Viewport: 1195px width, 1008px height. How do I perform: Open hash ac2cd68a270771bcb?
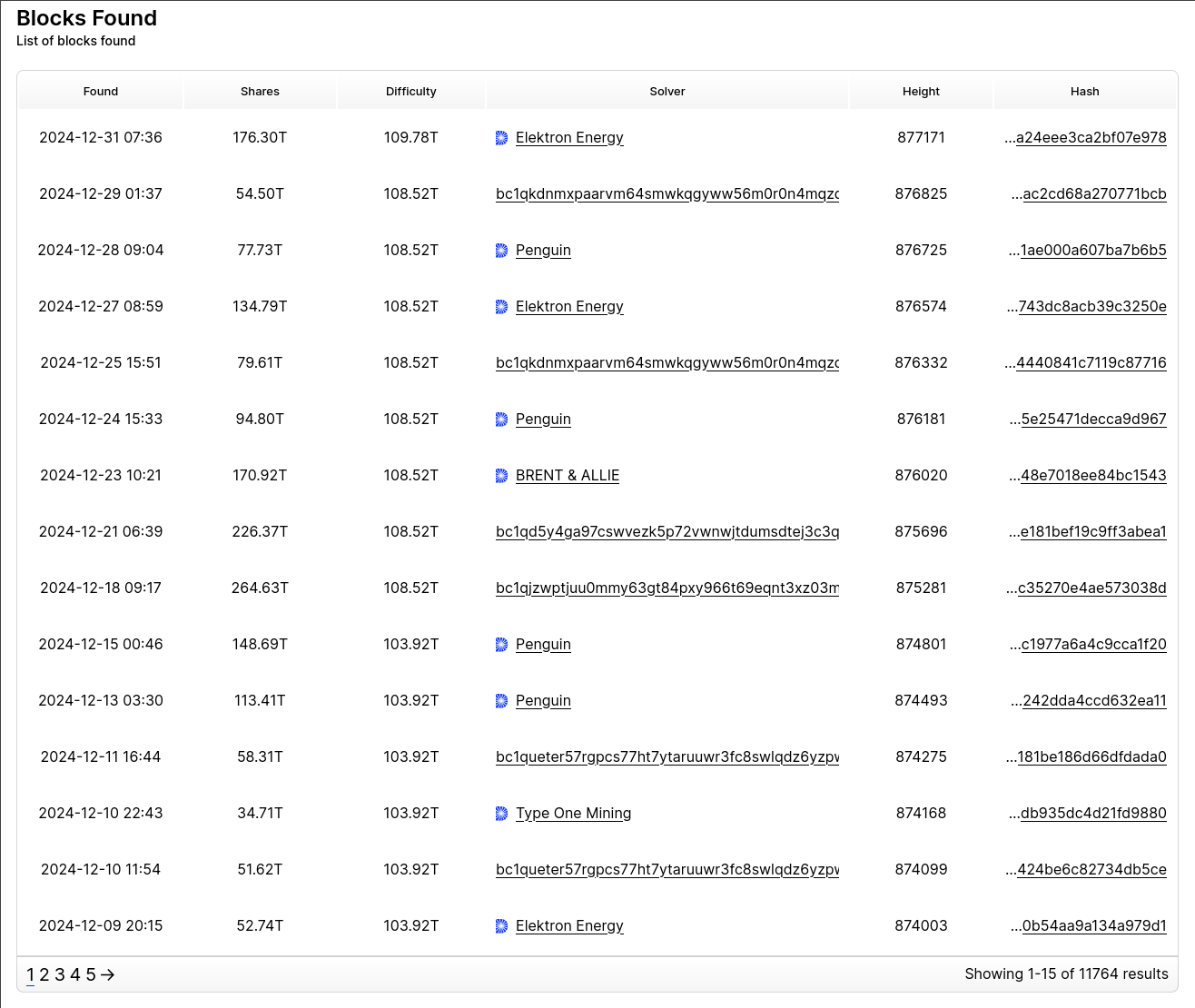point(1094,194)
